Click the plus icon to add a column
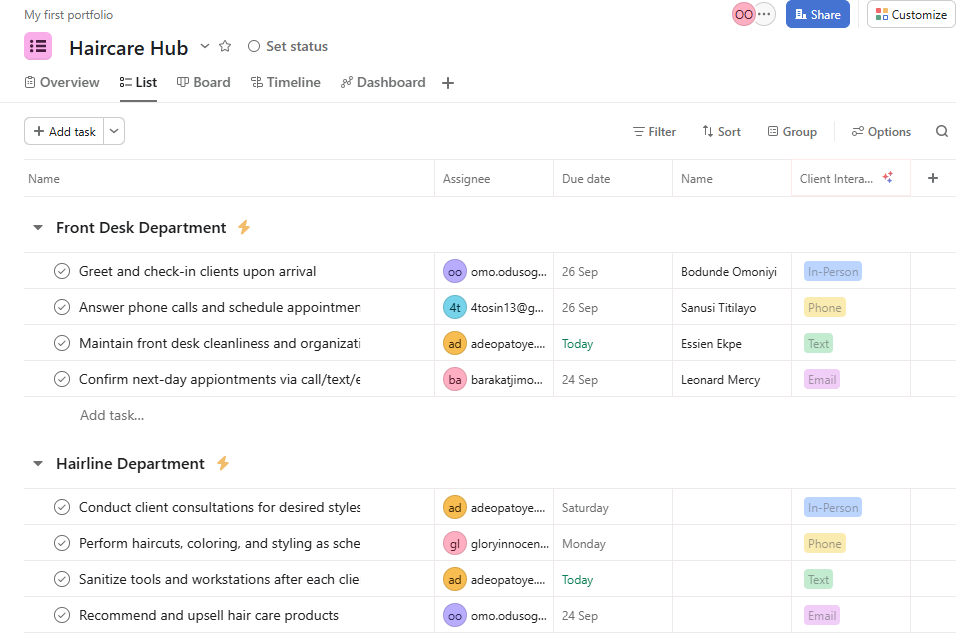Screen dimensions: 956x633 click(x=932, y=178)
